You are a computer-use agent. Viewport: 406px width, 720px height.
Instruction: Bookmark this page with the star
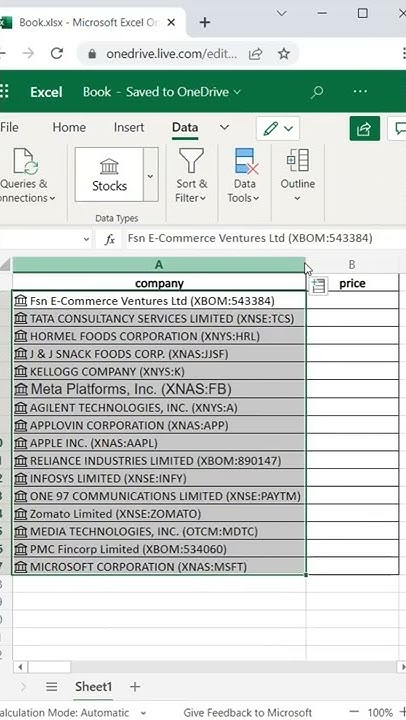click(283, 54)
